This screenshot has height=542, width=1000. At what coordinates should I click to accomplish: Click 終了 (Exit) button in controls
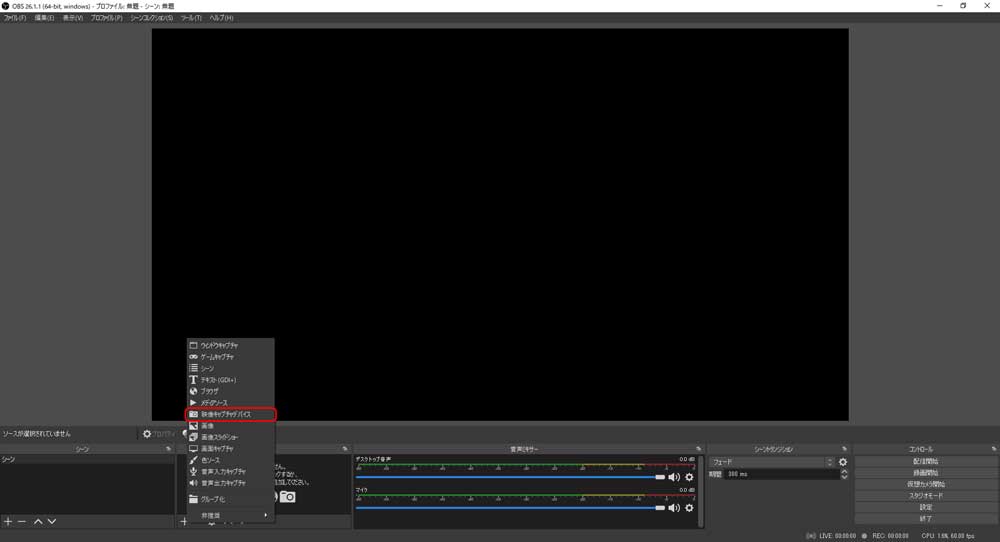(925, 518)
